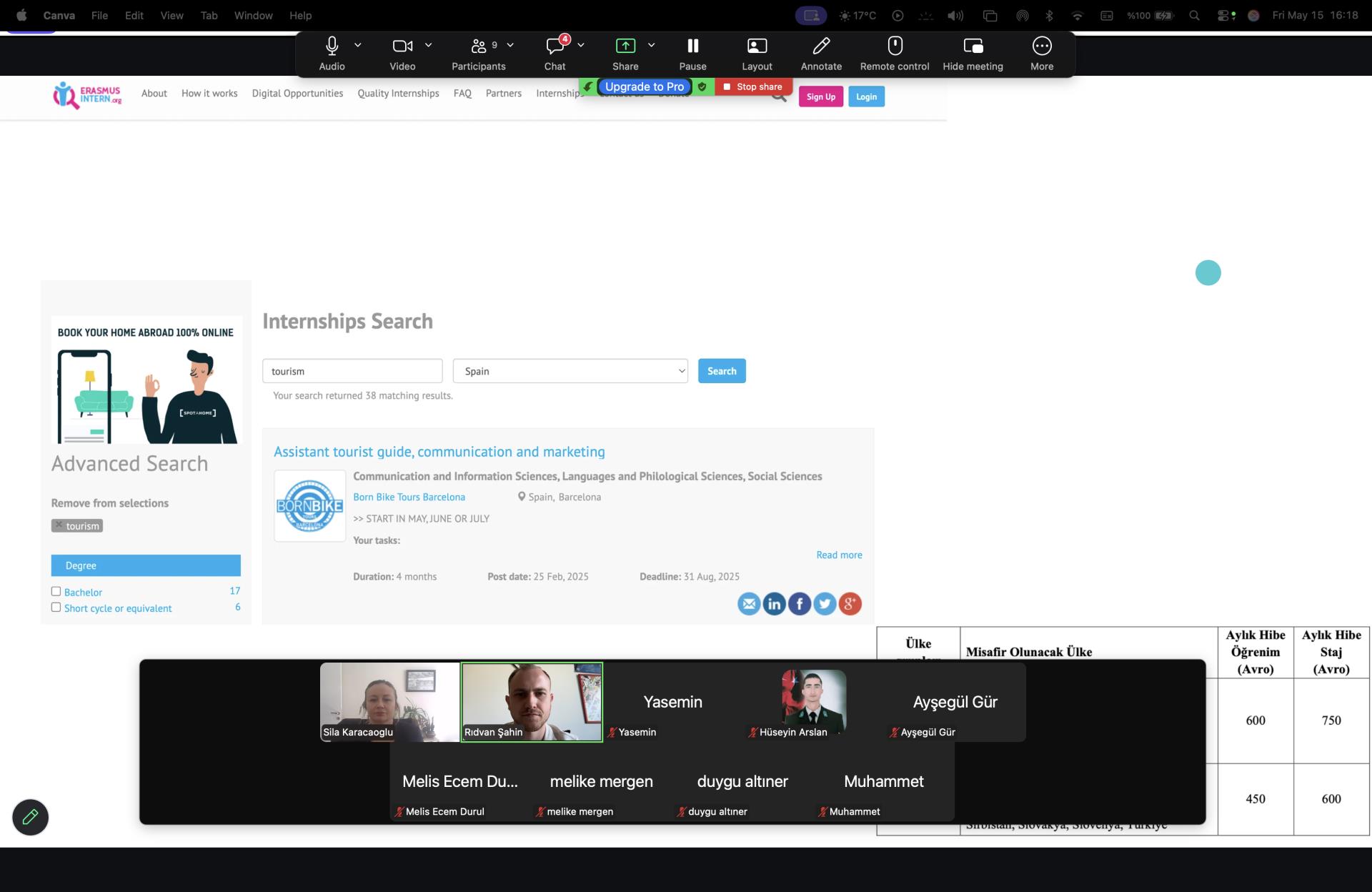1372x892 pixels.
Task: Share internship on Google Plus
Action: click(x=850, y=604)
